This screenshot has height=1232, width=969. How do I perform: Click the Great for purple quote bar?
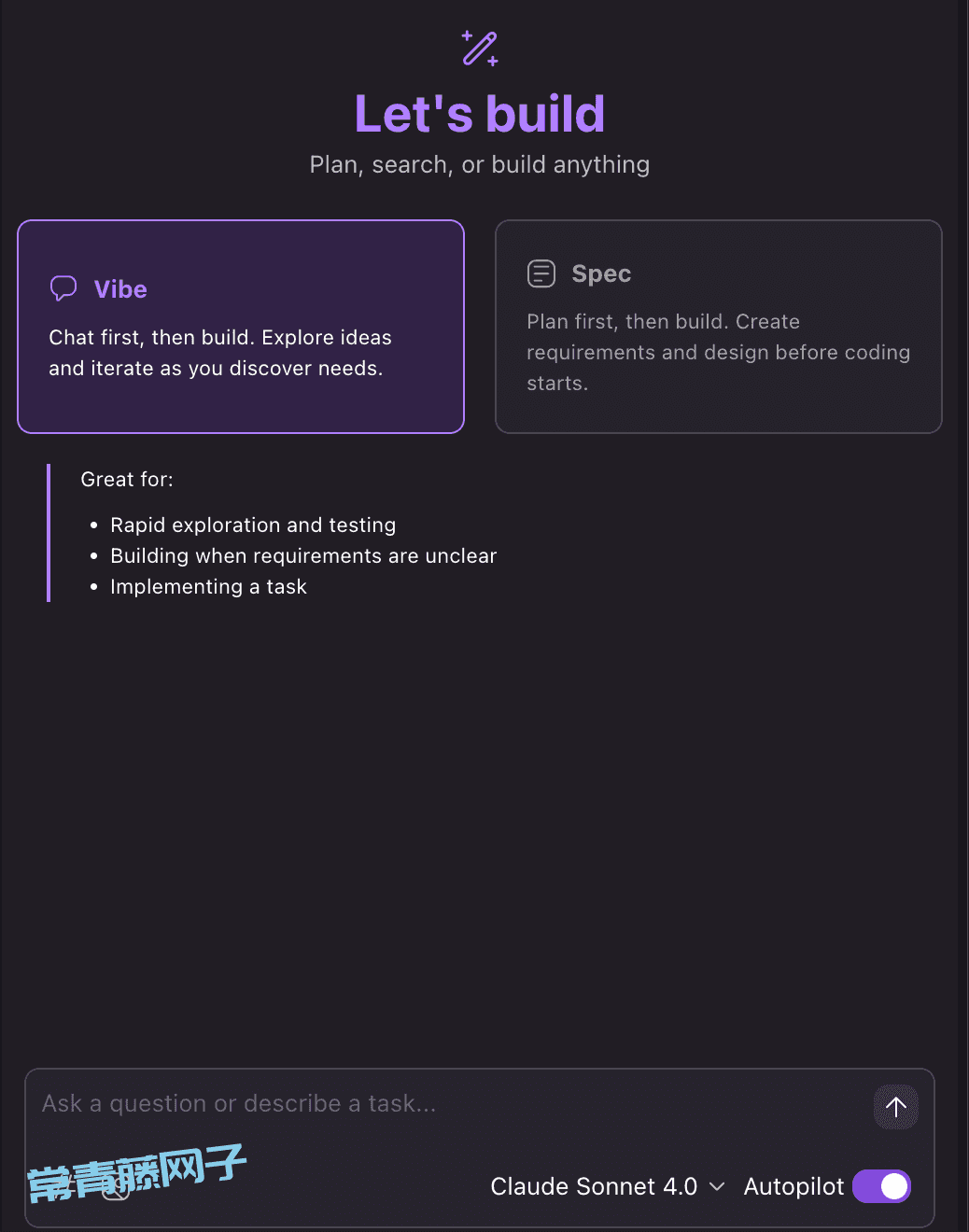point(49,533)
